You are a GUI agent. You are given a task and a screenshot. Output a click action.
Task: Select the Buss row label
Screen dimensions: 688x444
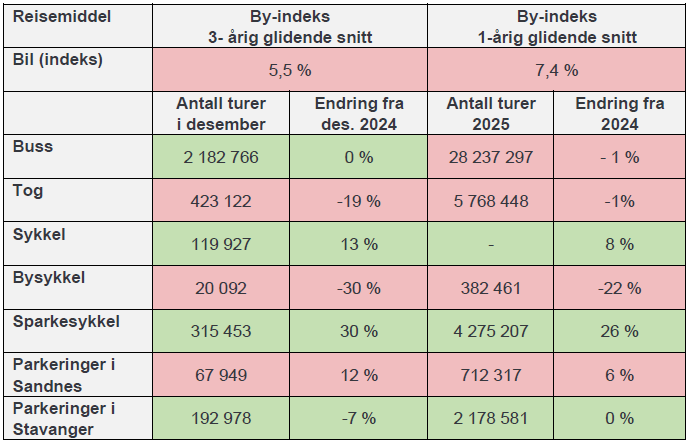tap(33, 146)
